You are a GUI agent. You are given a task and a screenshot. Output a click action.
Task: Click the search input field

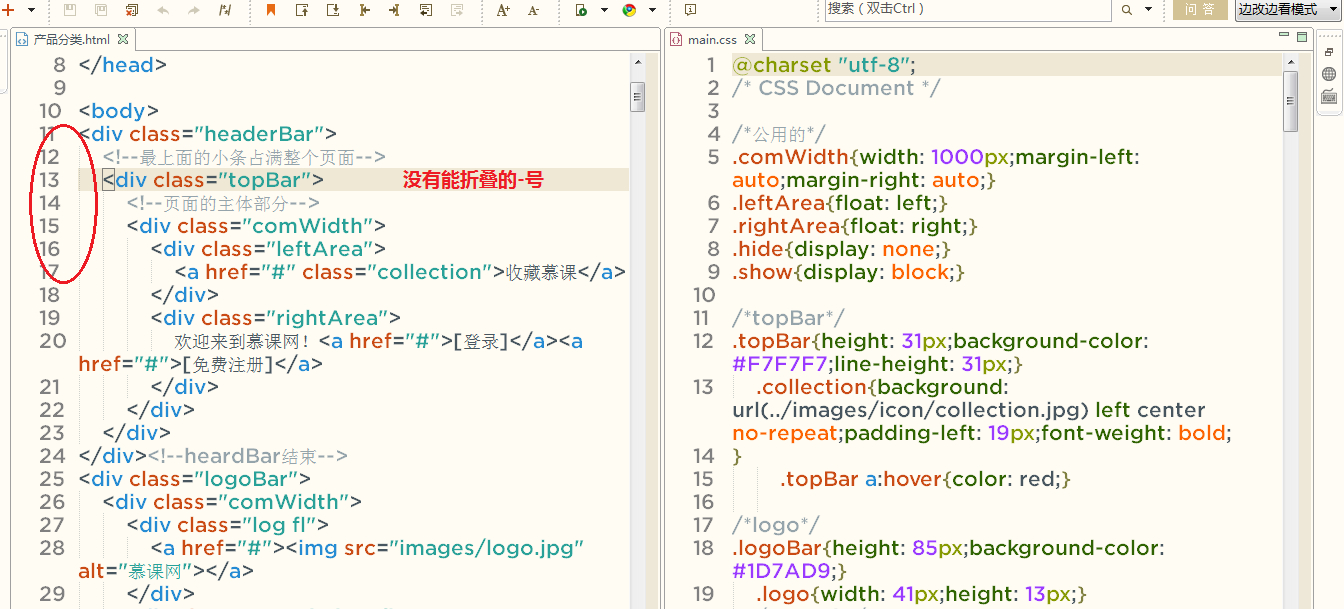(966, 10)
